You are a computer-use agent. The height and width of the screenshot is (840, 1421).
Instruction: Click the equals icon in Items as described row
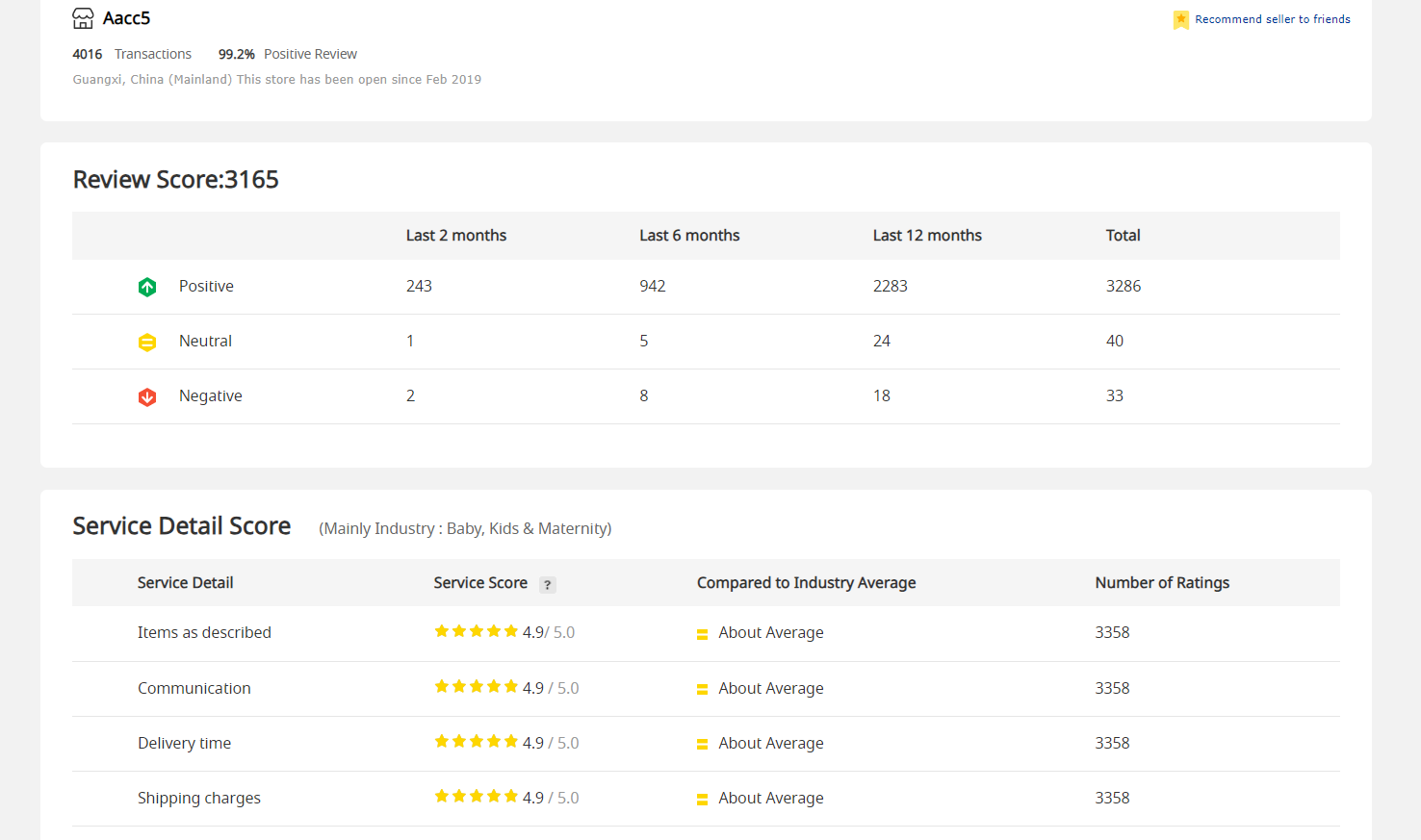(702, 634)
